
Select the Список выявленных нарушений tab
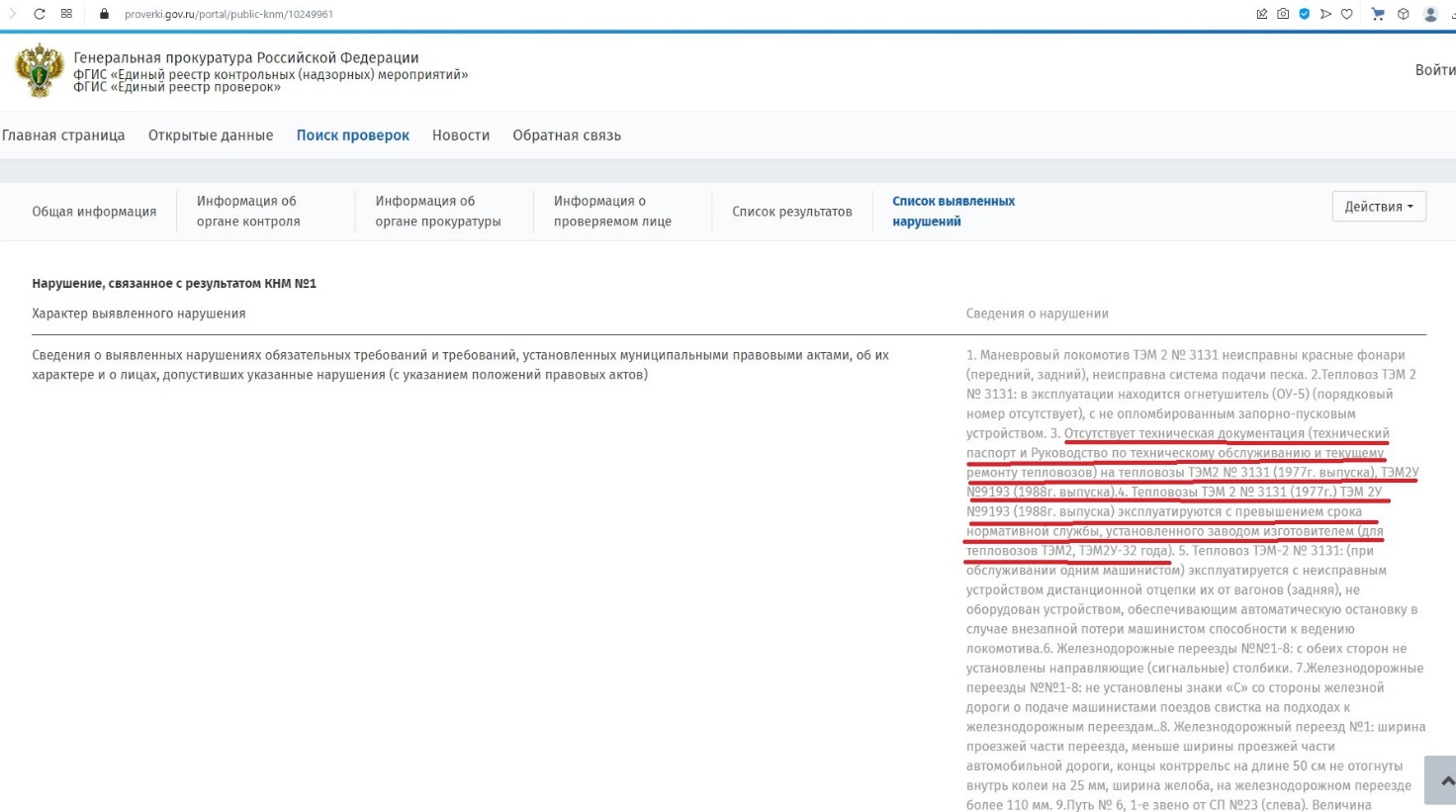coord(954,211)
